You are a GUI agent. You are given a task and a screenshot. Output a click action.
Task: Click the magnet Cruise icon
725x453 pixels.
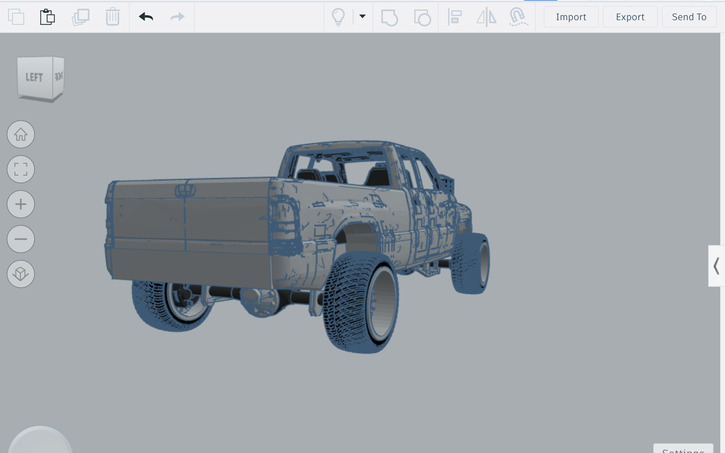518,17
